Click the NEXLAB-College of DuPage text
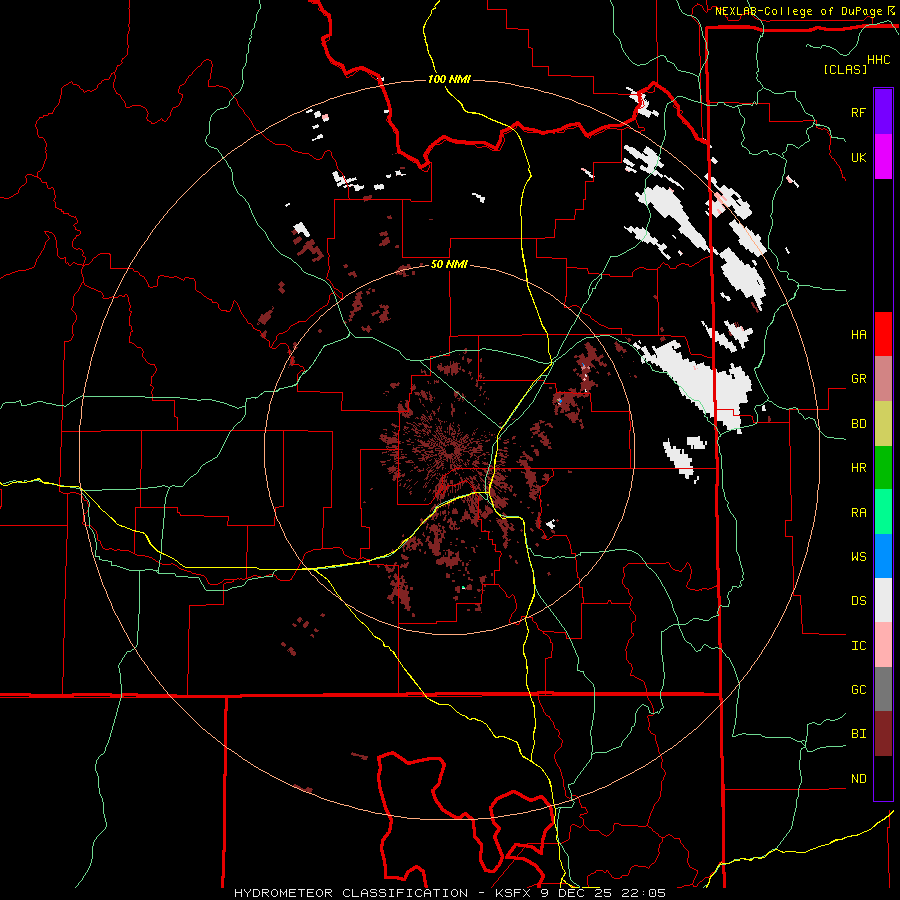Viewport: 900px width, 900px height. [x=798, y=11]
